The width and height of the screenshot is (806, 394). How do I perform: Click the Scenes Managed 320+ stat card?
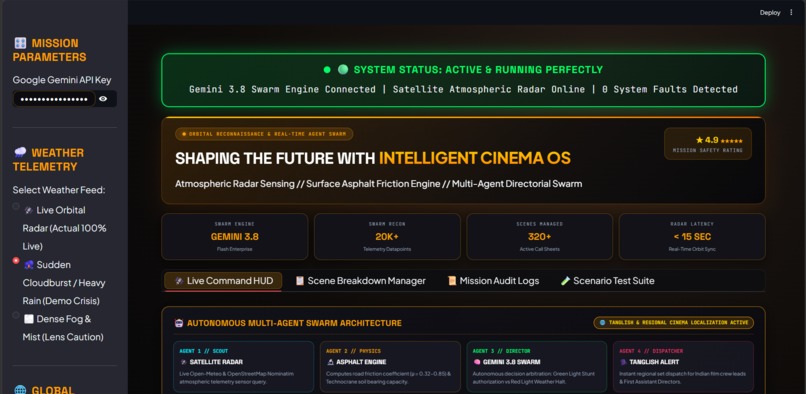[539, 237]
